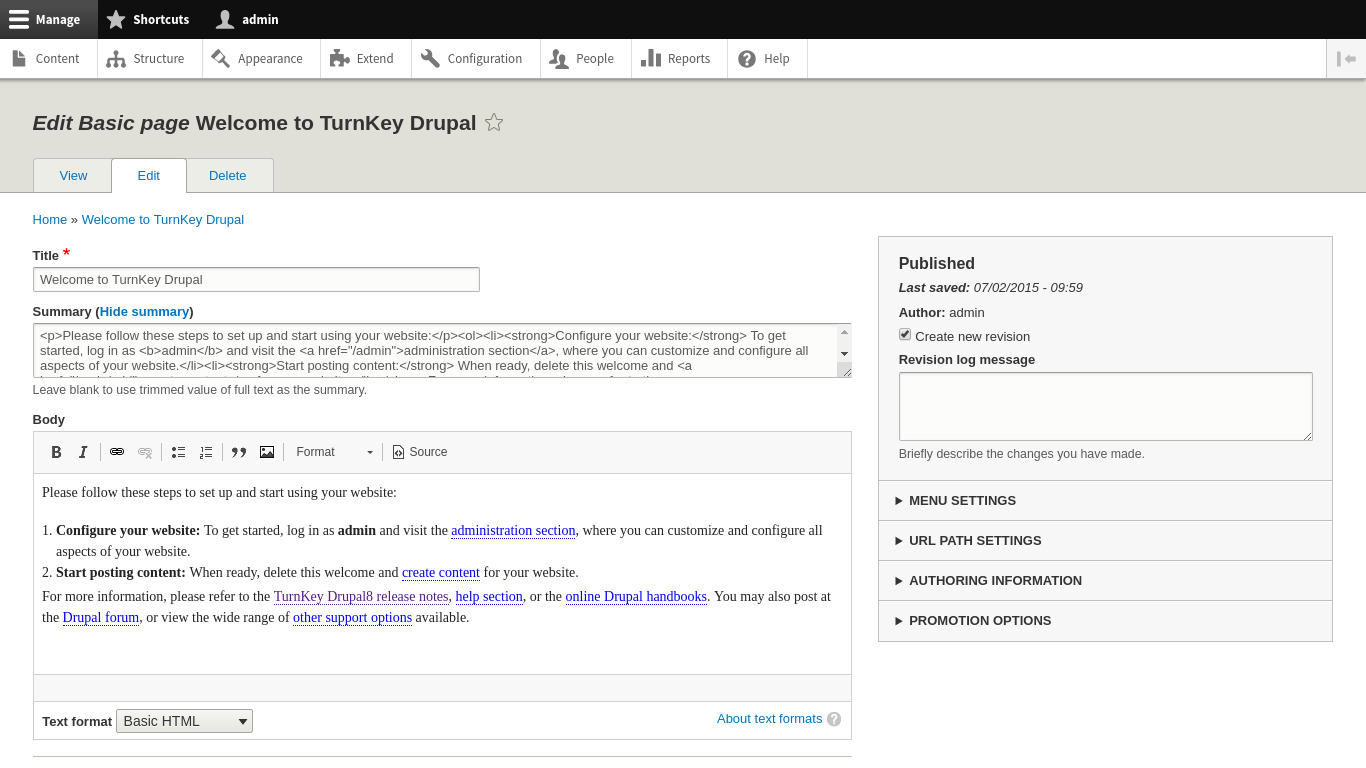1366x768 pixels.
Task: Apply block quote formatting
Action: pos(239,452)
